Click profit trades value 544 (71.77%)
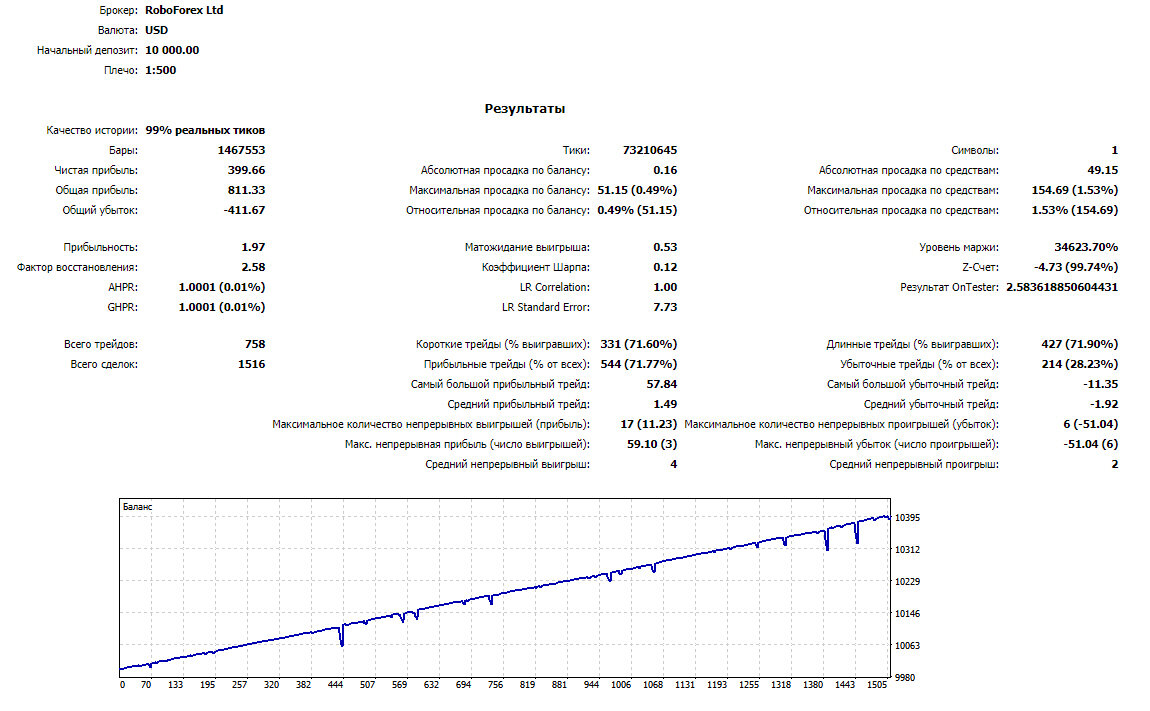The height and width of the screenshot is (711, 1150). [639, 364]
